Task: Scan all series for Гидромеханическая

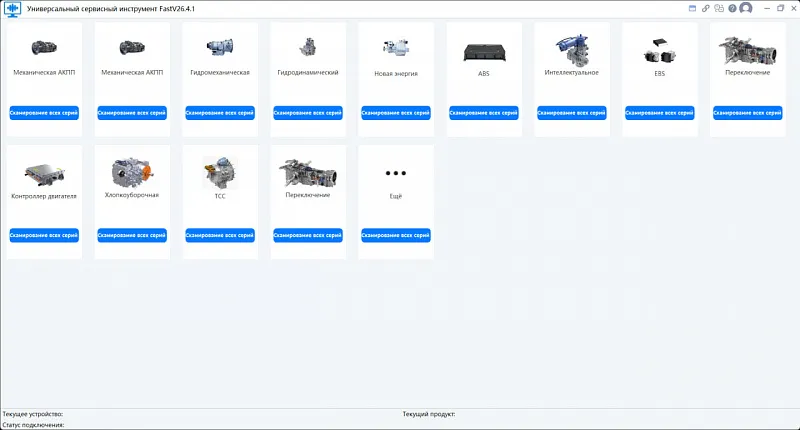Action: (220, 113)
